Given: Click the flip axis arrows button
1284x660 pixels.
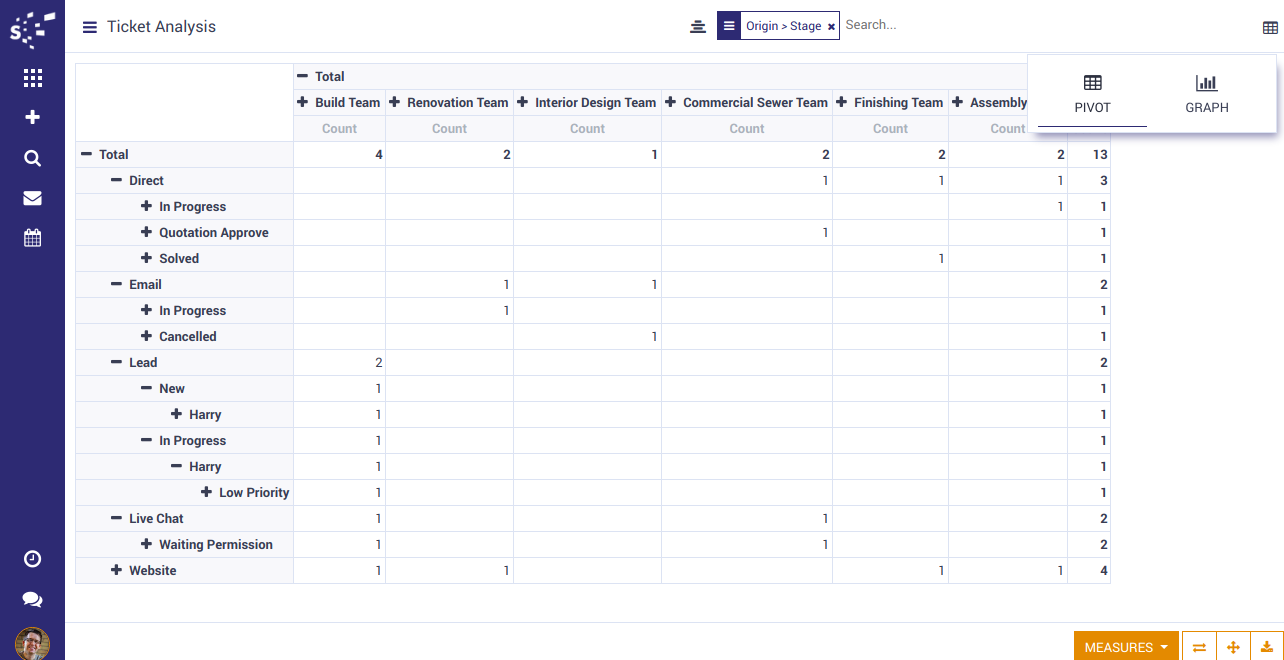Looking at the screenshot, I should pyautogui.click(x=1199, y=647).
